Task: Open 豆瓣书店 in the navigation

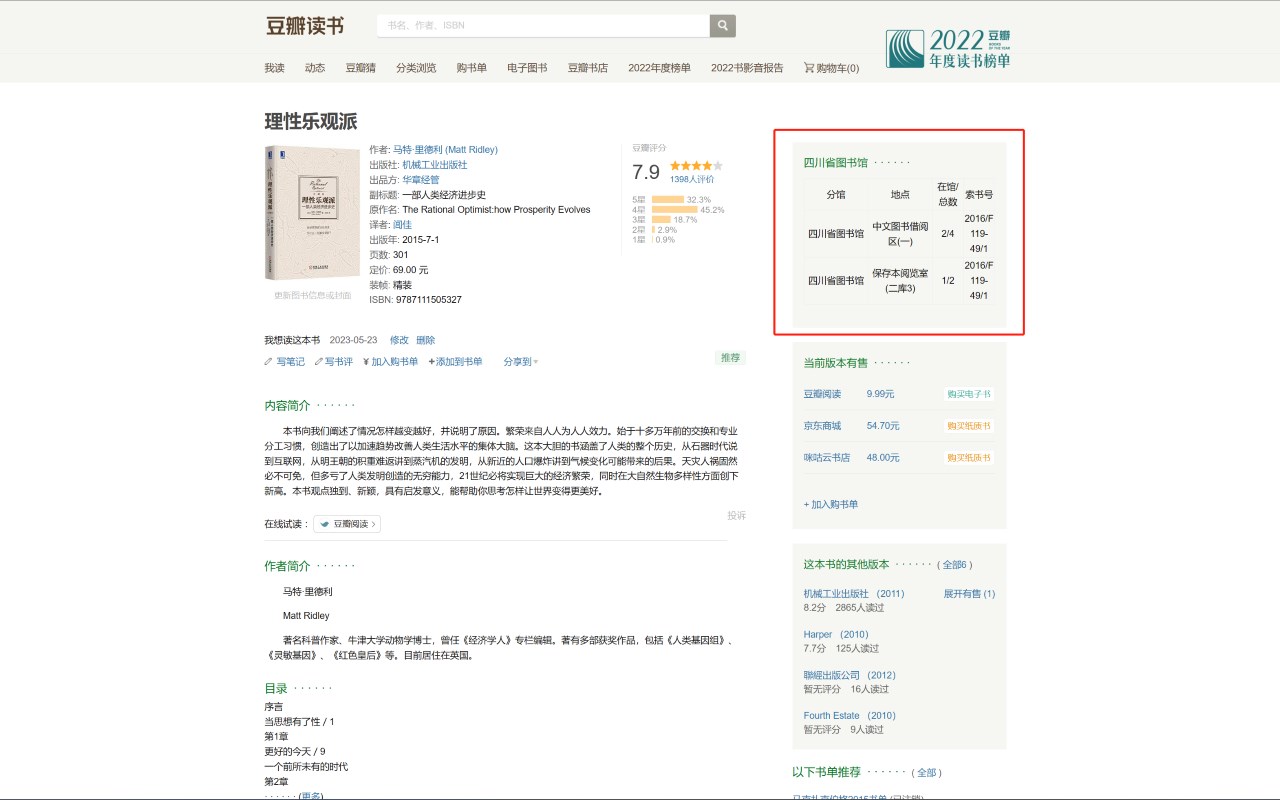Action: [x=588, y=68]
